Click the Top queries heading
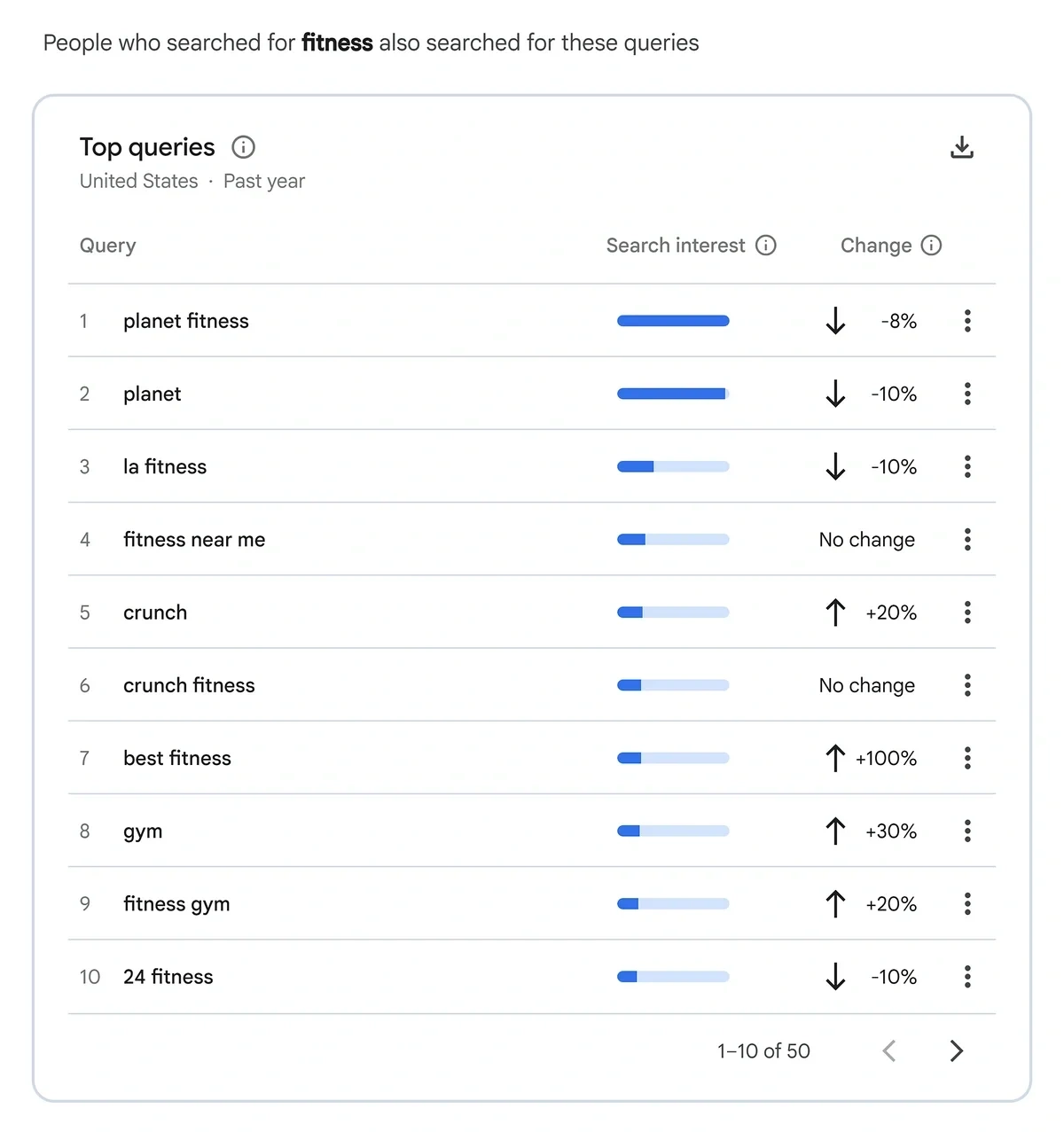 point(147,147)
